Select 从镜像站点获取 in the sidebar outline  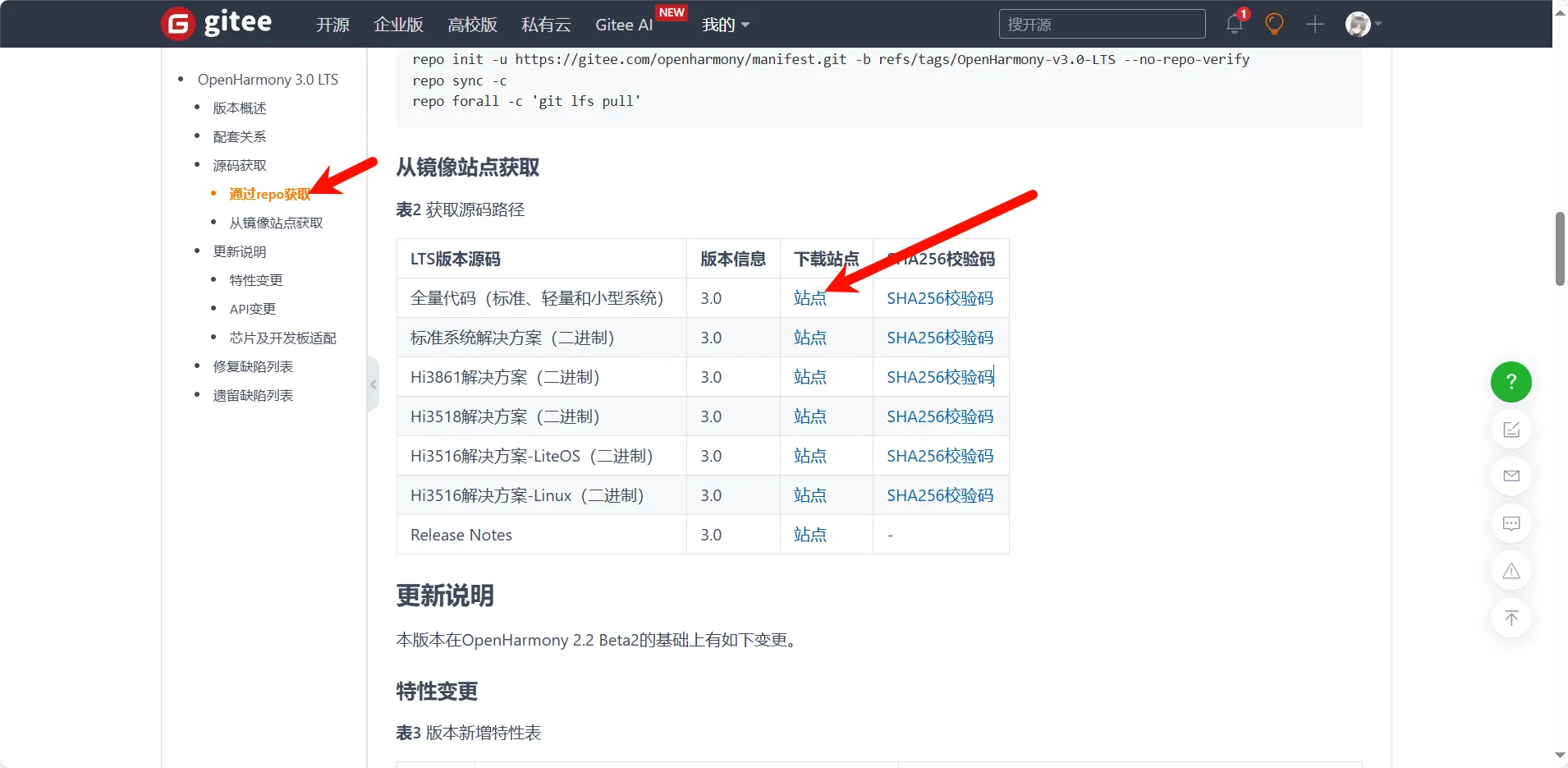[x=276, y=223]
